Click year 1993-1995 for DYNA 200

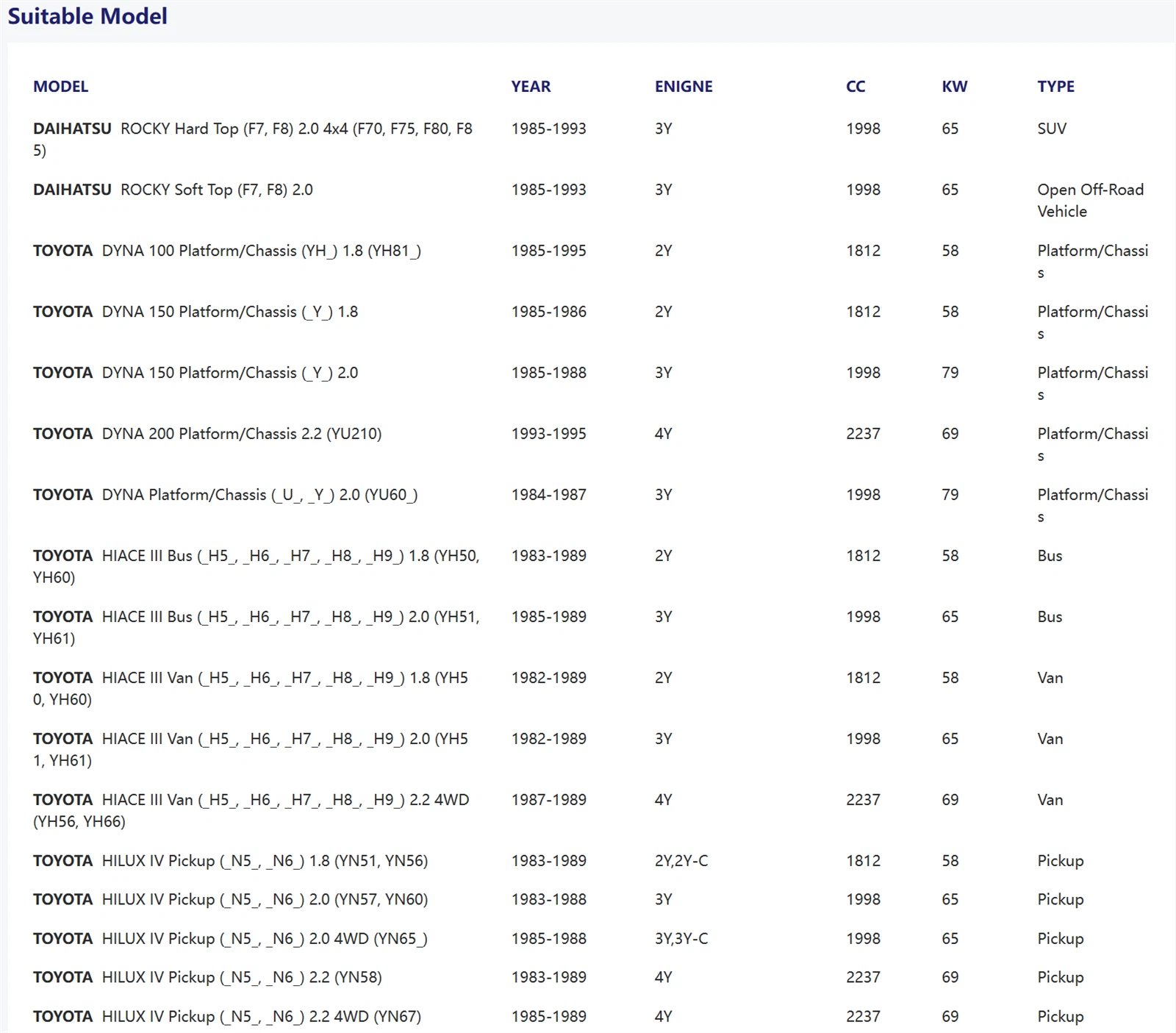pos(549,434)
